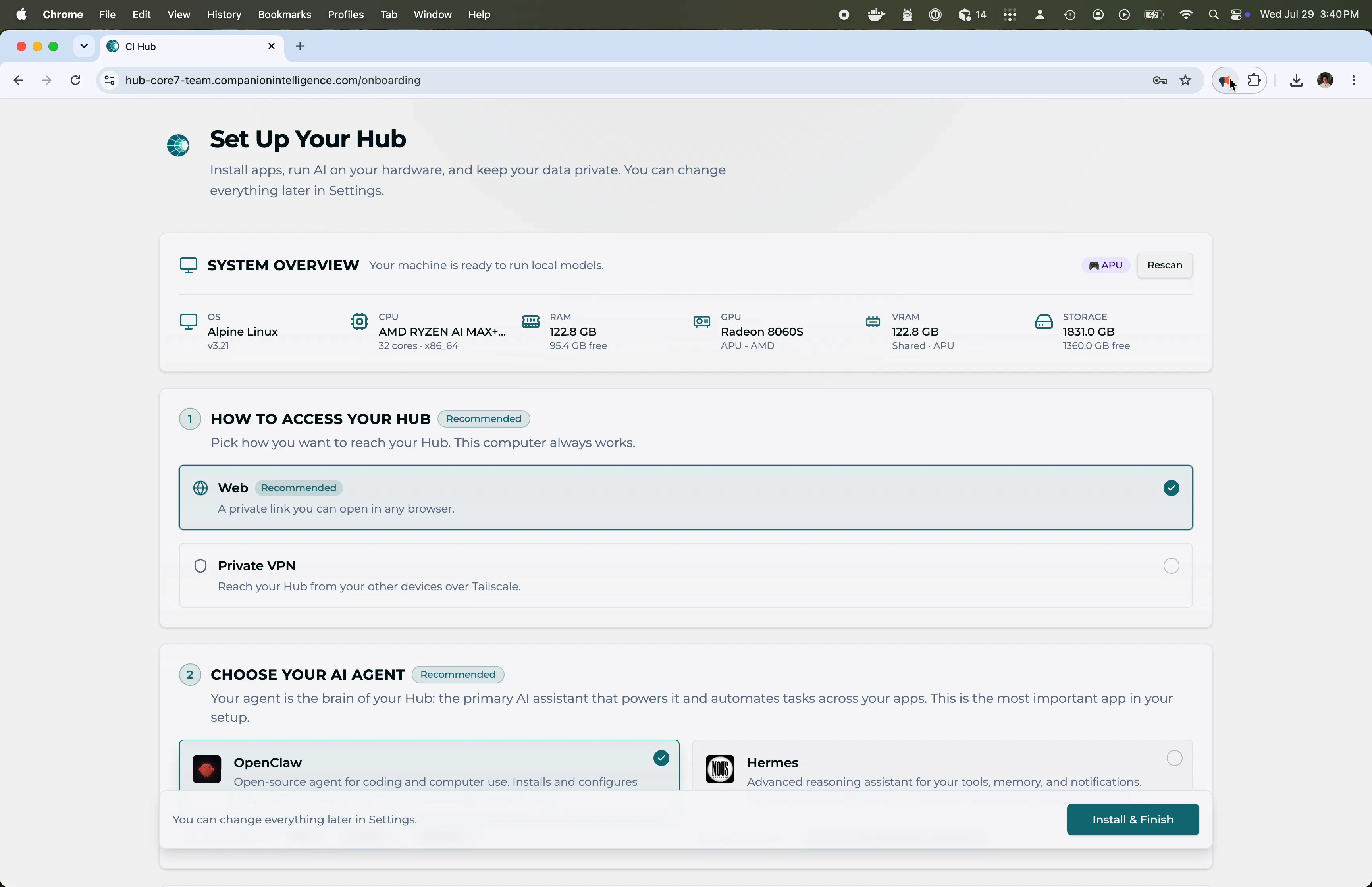Click the 'Radeon 8060S' GPU value
Screen dimensions: 1372x887
762,332
